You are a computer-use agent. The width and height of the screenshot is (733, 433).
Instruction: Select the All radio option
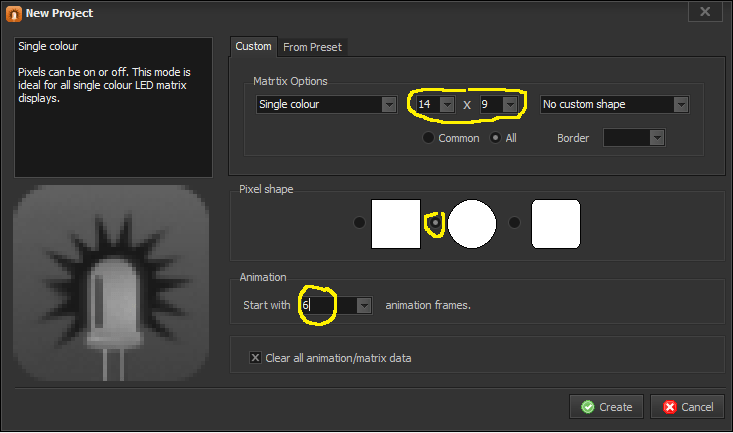495,138
